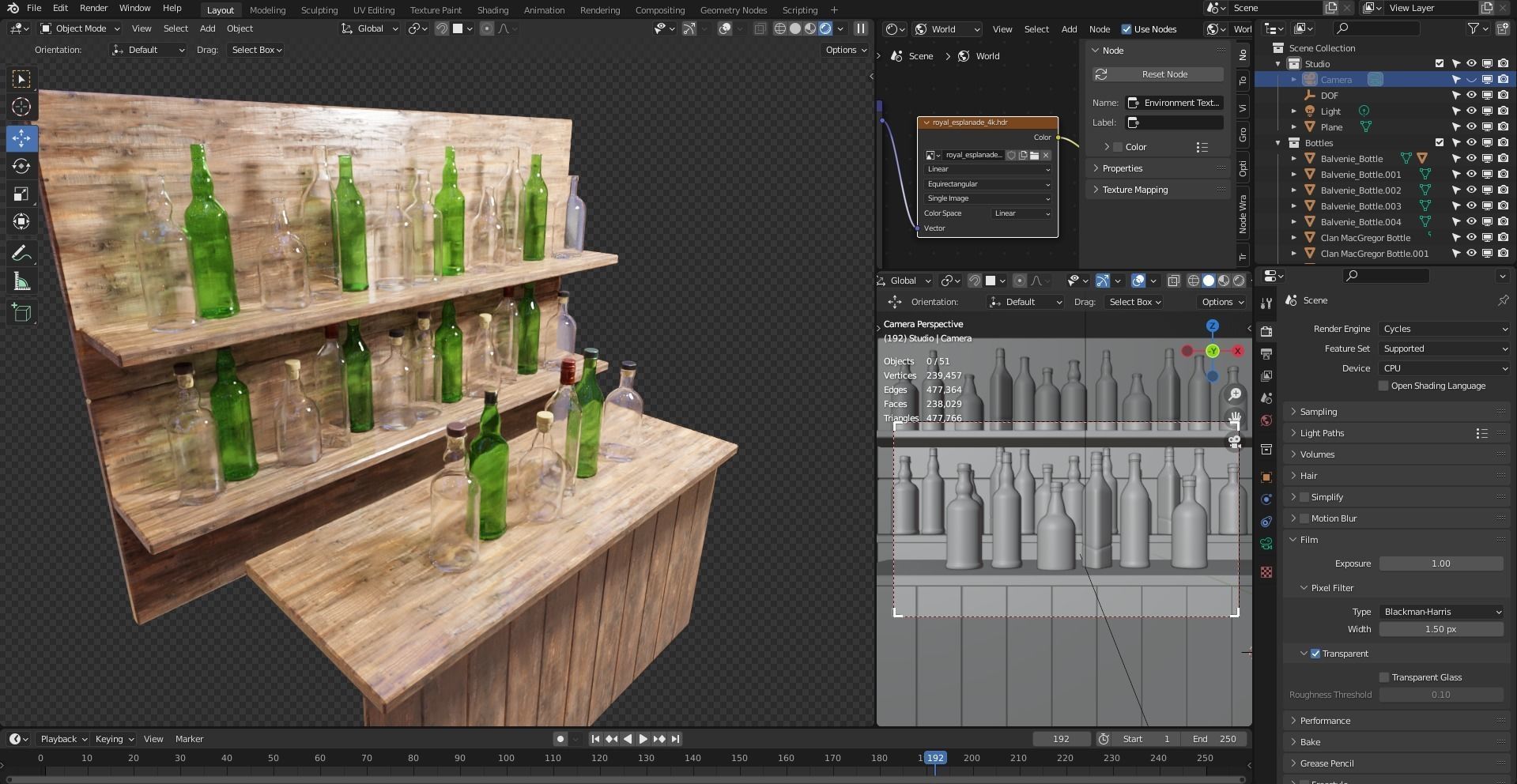Enable the Motion Blur checkbox
This screenshot has height=784, width=1517.
coord(1304,518)
